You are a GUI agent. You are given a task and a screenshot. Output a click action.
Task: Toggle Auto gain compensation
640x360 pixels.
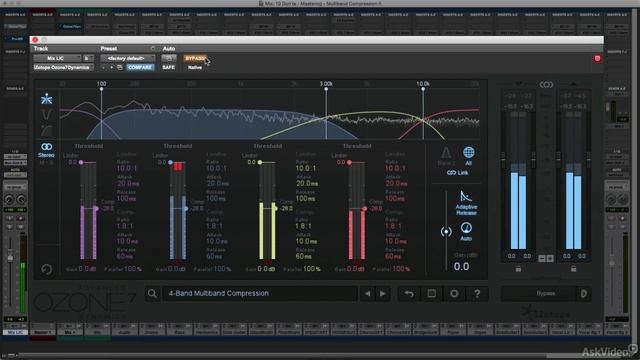[466, 231]
